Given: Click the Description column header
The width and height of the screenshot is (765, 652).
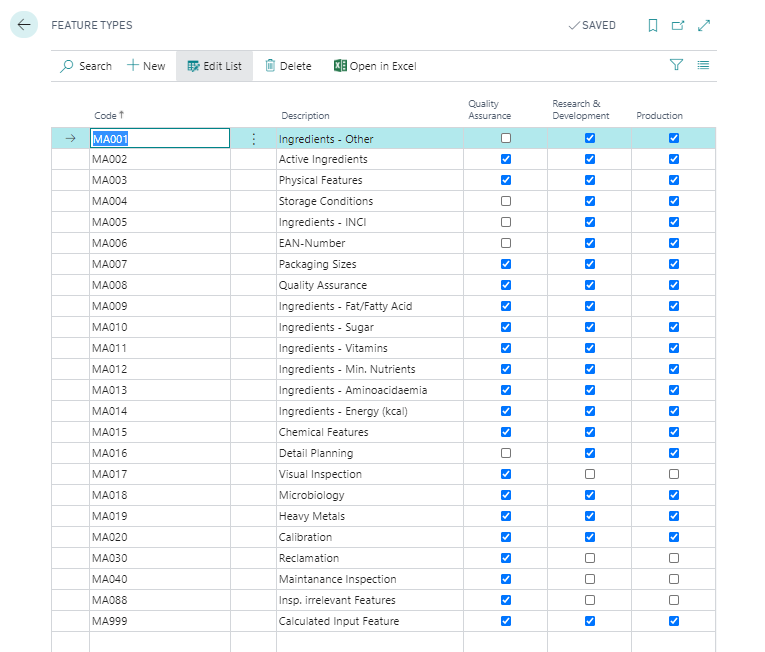Looking at the screenshot, I should pyautogui.click(x=305, y=116).
